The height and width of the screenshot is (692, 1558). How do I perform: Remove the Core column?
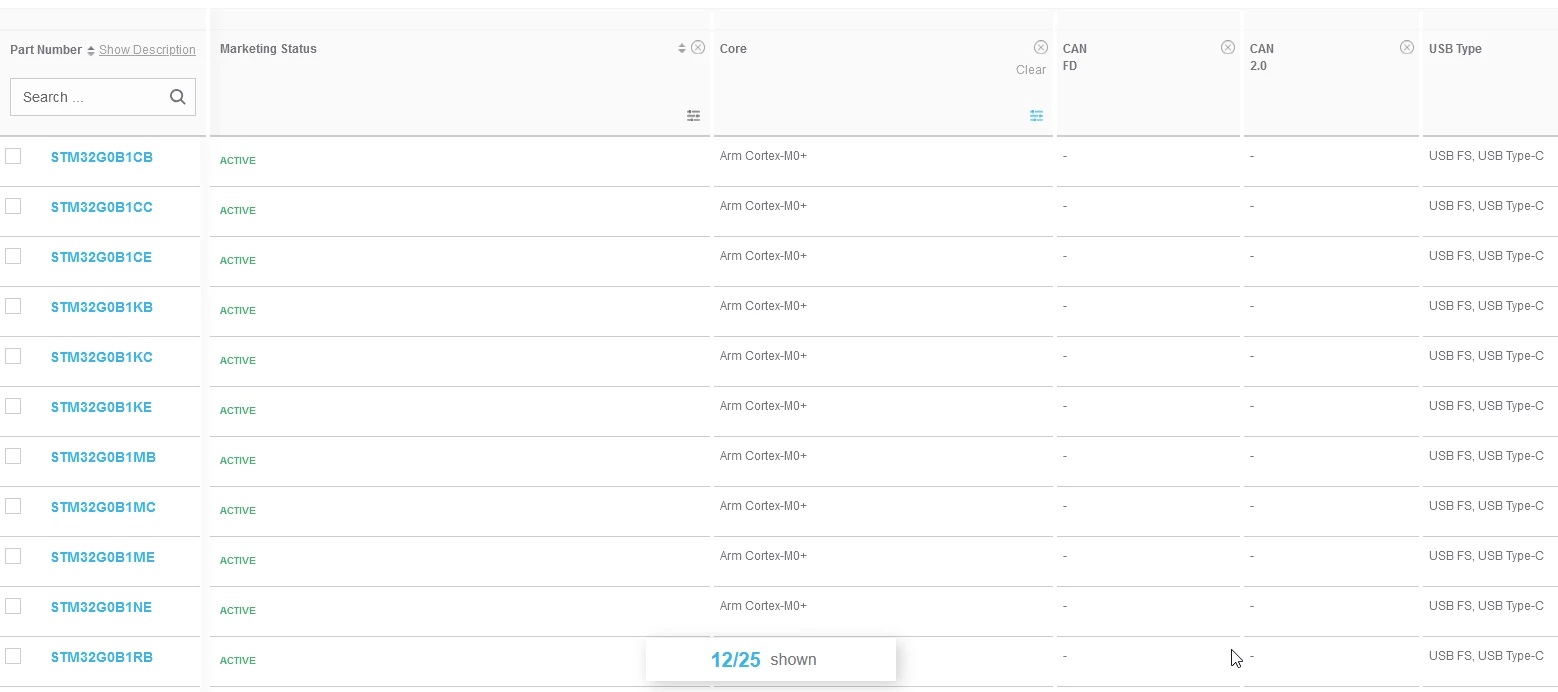(x=1041, y=48)
